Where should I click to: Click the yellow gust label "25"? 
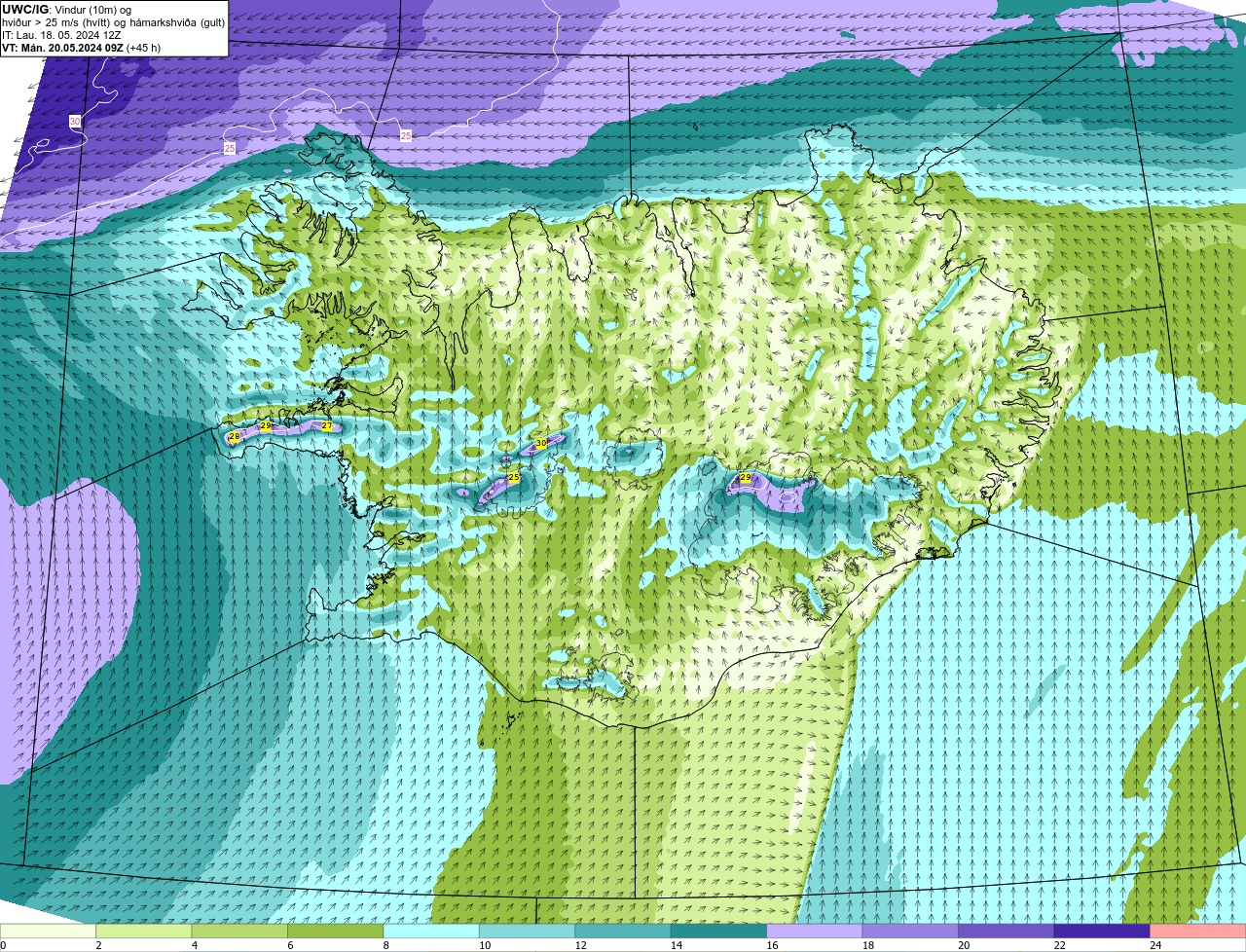click(514, 477)
